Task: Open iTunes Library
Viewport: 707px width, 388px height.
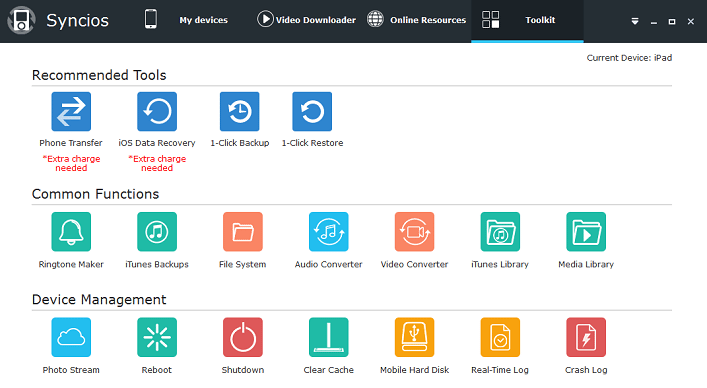Action: tap(500, 232)
